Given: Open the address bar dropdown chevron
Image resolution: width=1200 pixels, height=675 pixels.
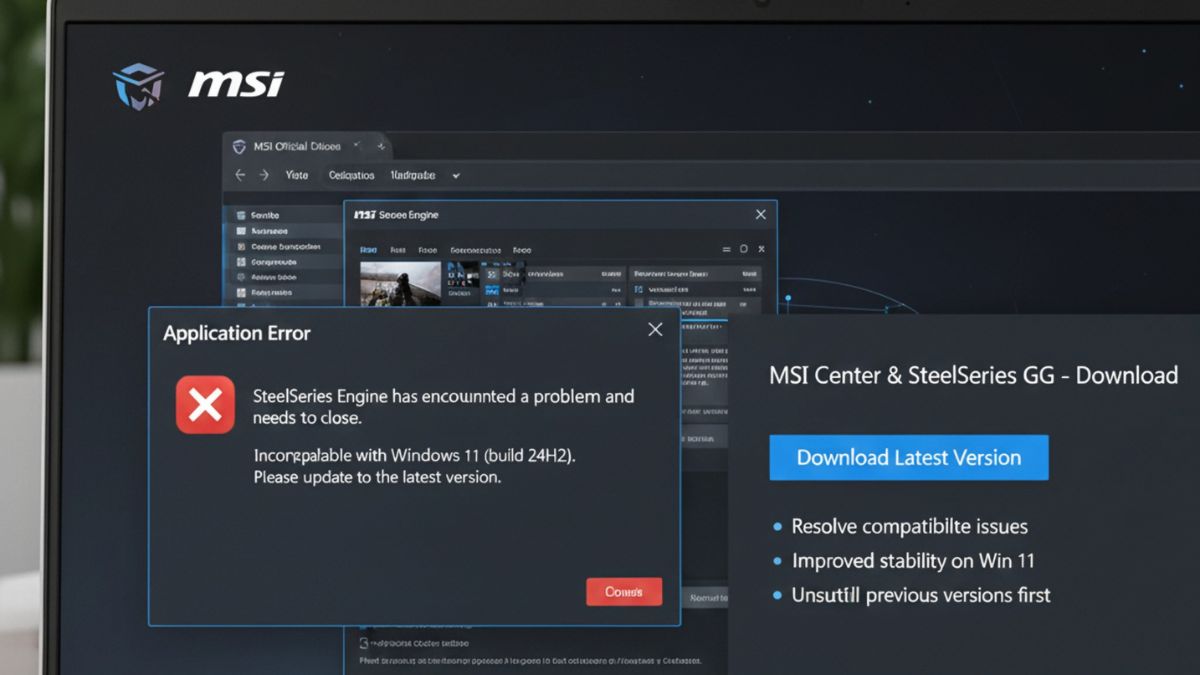Looking at the screenshot, I should click(455, 175).
